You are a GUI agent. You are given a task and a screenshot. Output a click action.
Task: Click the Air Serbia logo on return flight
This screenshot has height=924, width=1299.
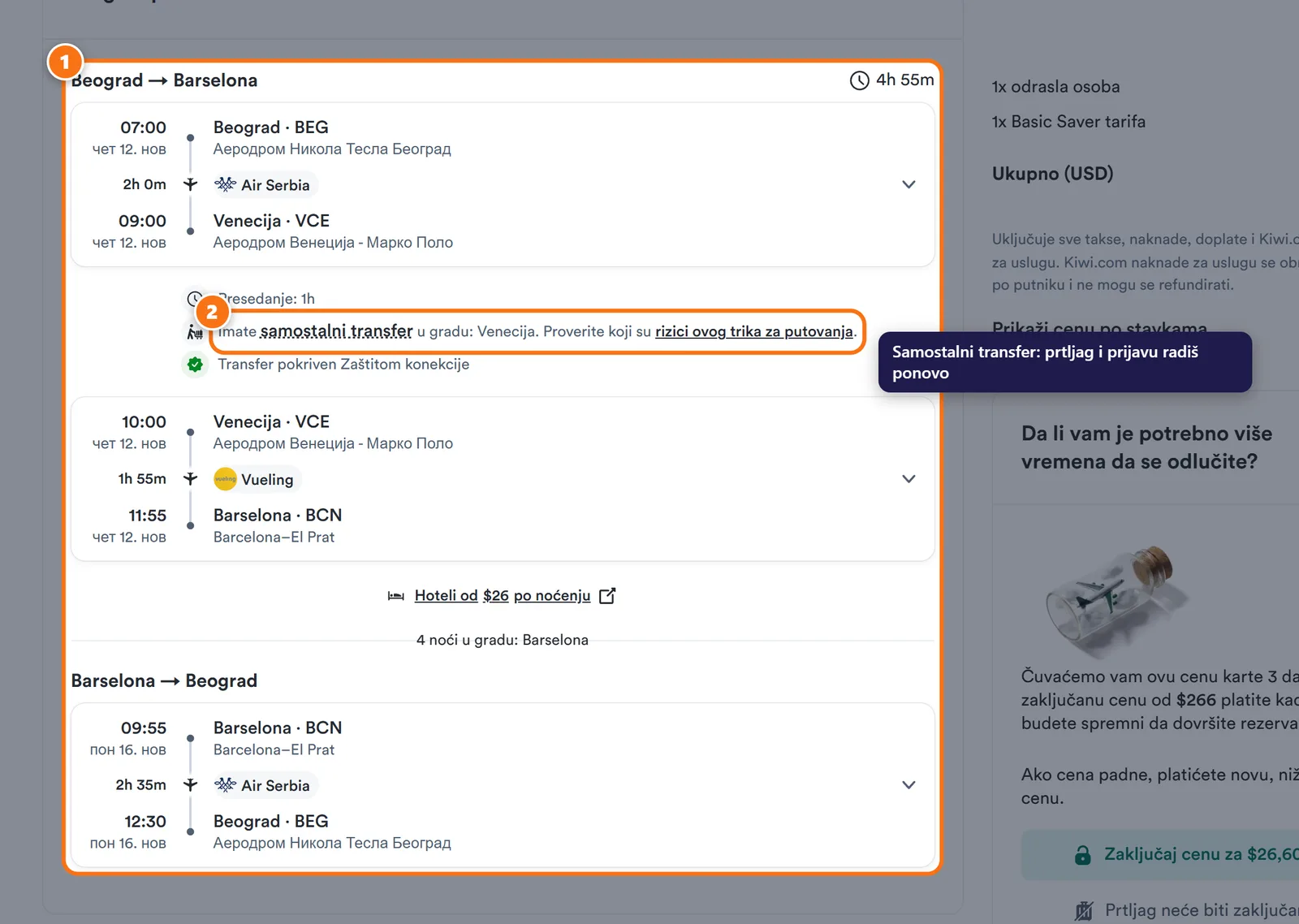pyautogui.click(x=225, y=785)
